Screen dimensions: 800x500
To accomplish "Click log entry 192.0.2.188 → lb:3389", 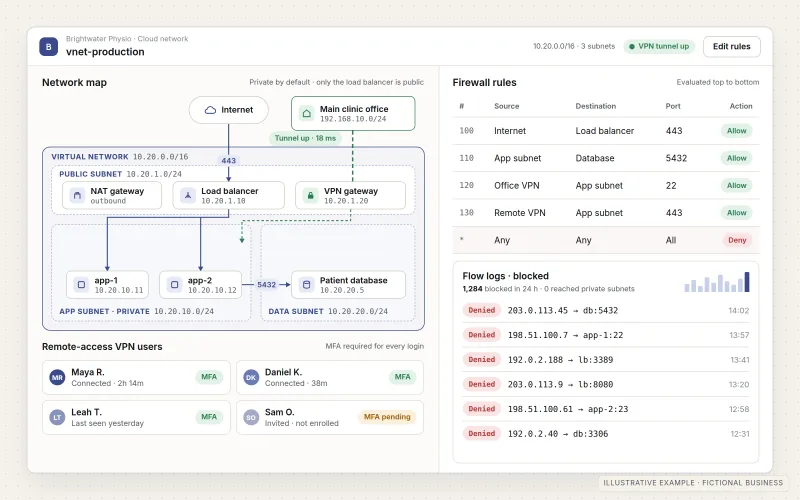I will [606, 360].
